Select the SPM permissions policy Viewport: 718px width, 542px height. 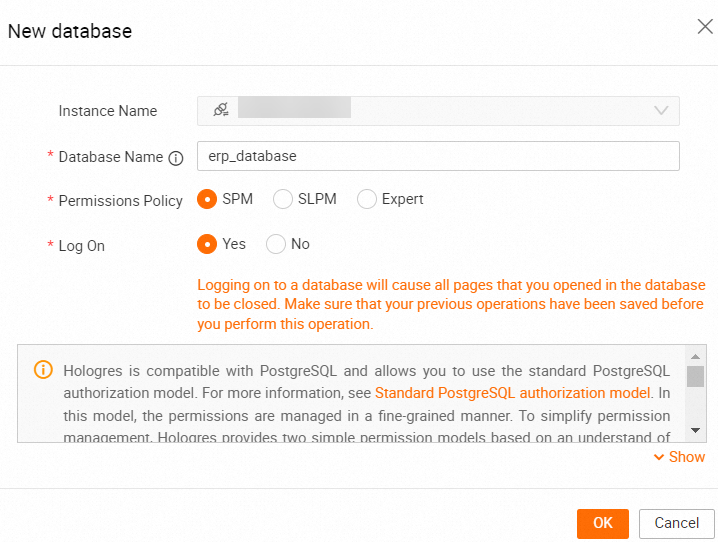(x=208, y=199)
